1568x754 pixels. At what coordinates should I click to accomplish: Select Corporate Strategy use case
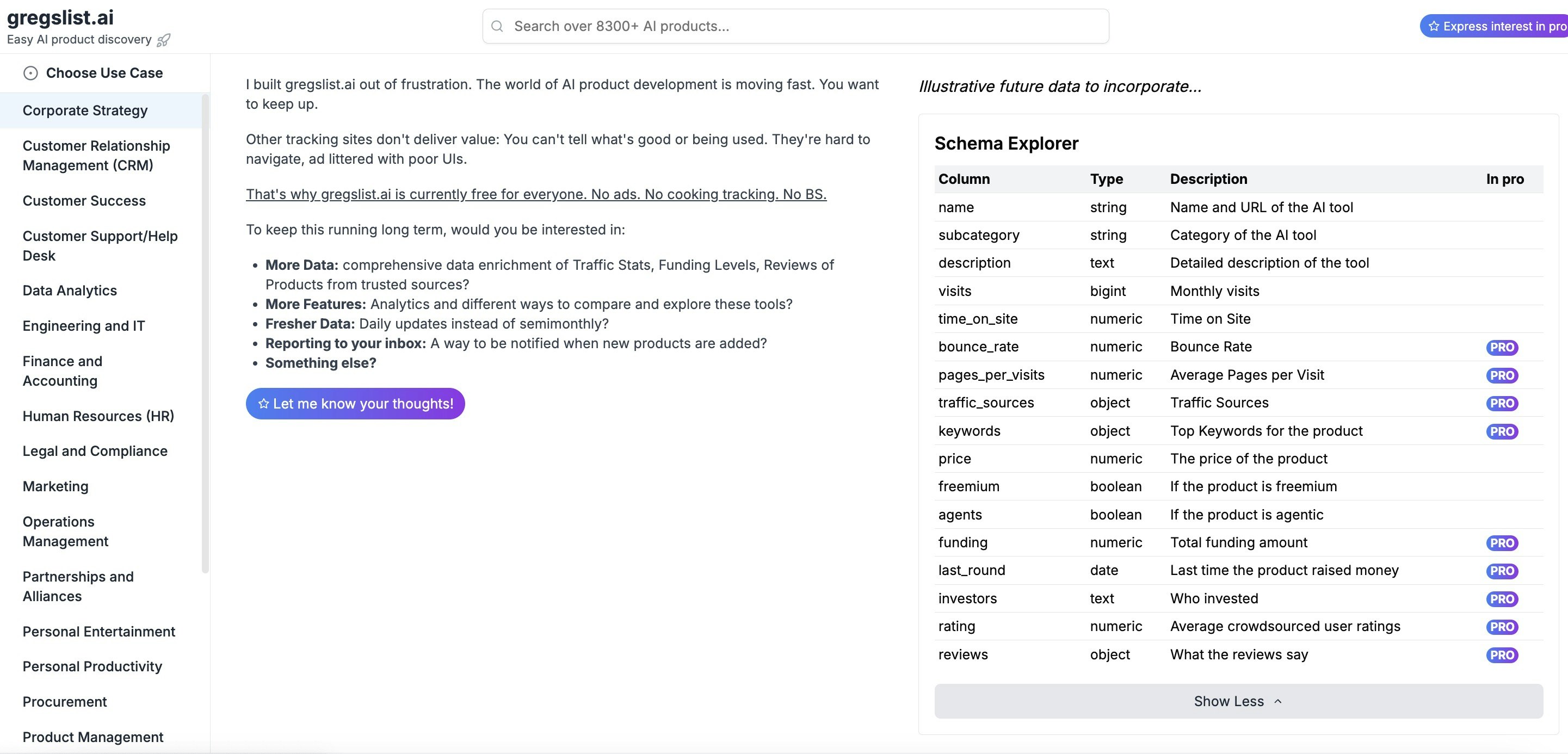tap(85, 111)
